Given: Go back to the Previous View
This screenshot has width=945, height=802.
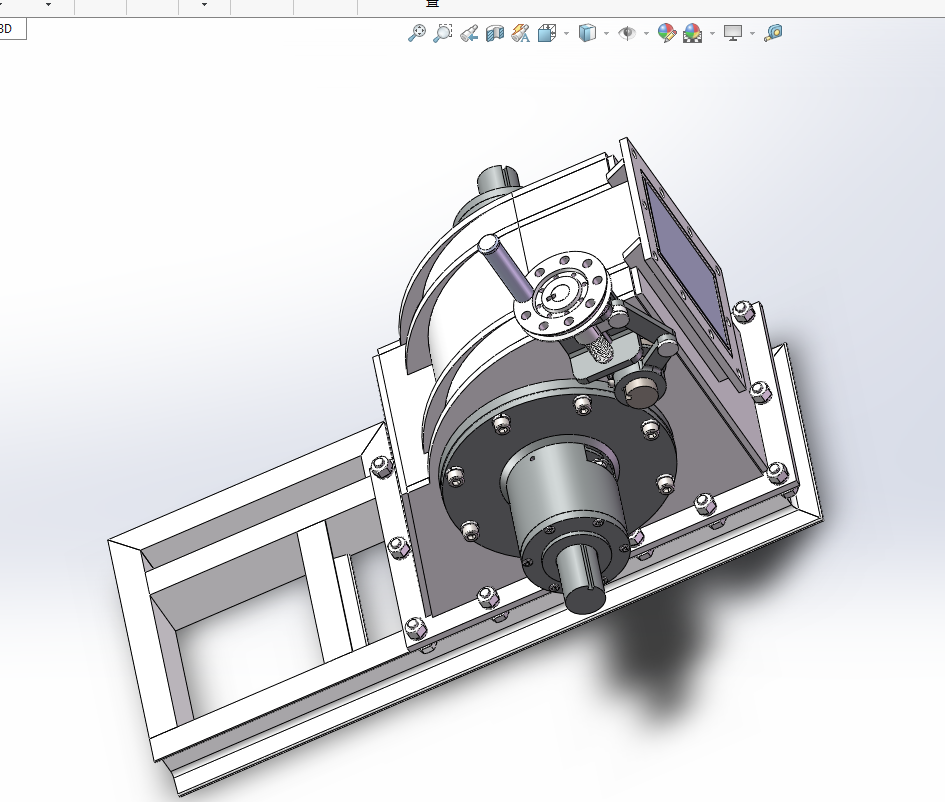Looking at the screenshot, I should pyautogui.click(x=469, y=33).
